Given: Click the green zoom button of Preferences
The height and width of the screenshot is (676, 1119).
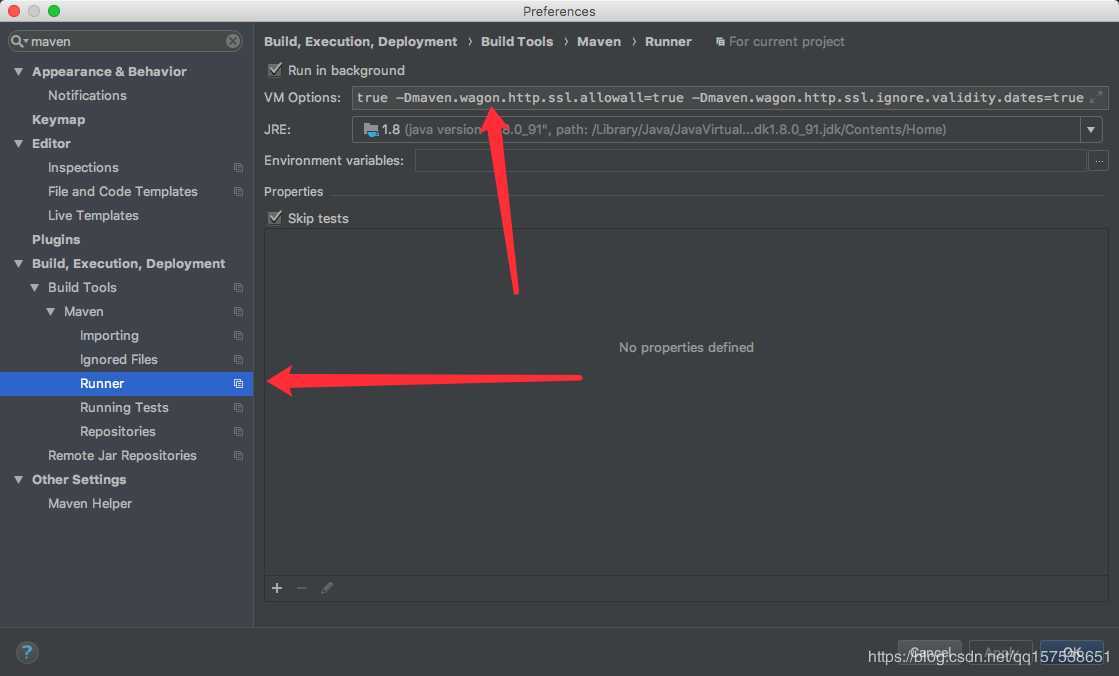Looking at the screenshot, I should 54,11.
